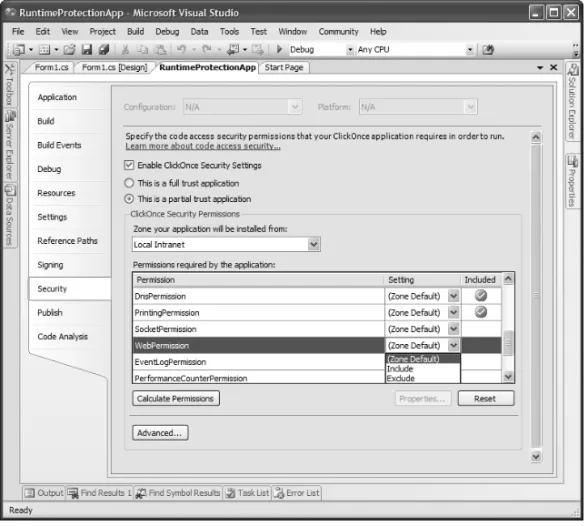Click the Undo toolbar icon
The height and width of the screenshot is (526, 588).
pyautogui.click(x=182, y=49)
